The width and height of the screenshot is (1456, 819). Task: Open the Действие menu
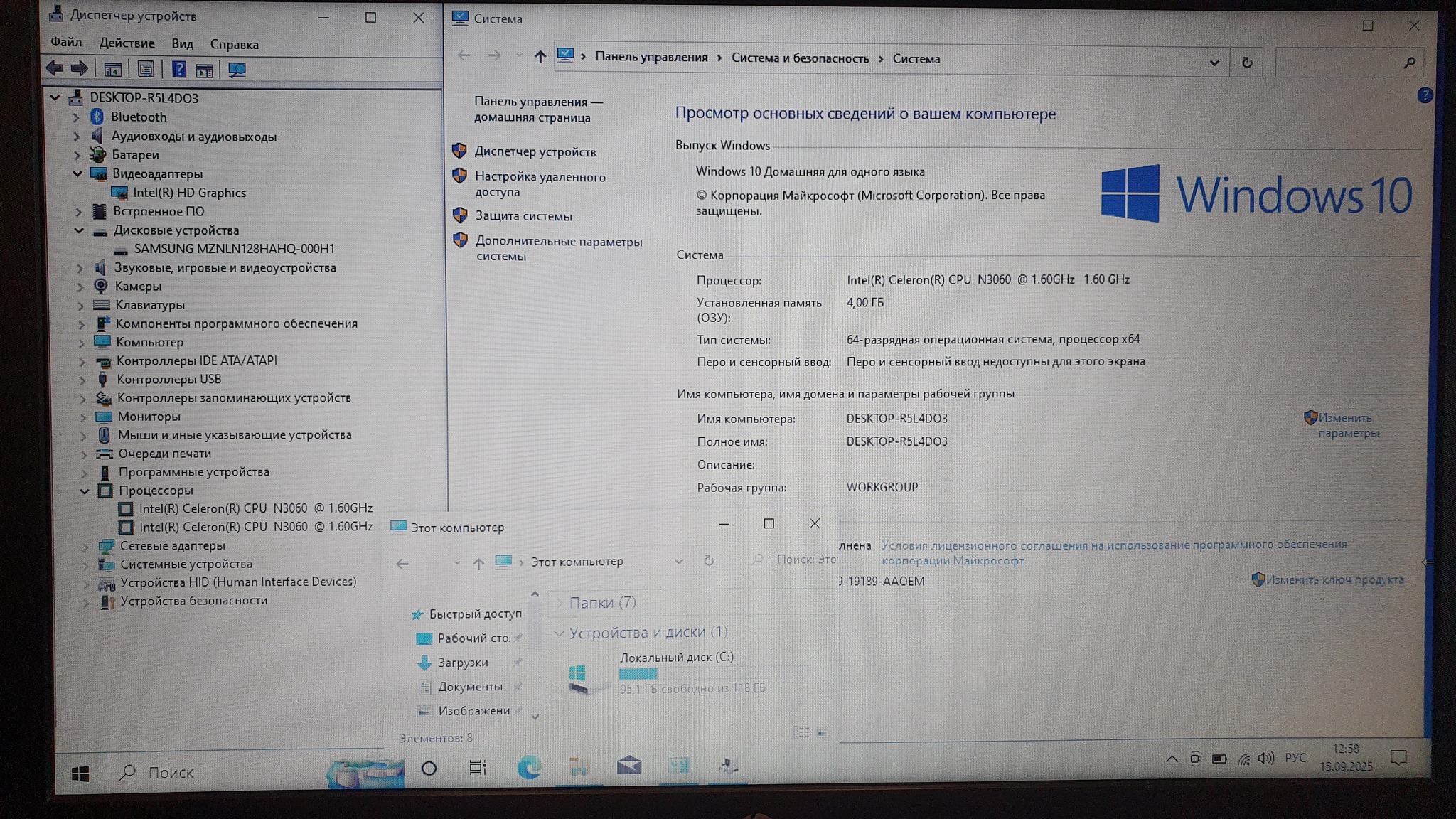click(x=127, y=43)
